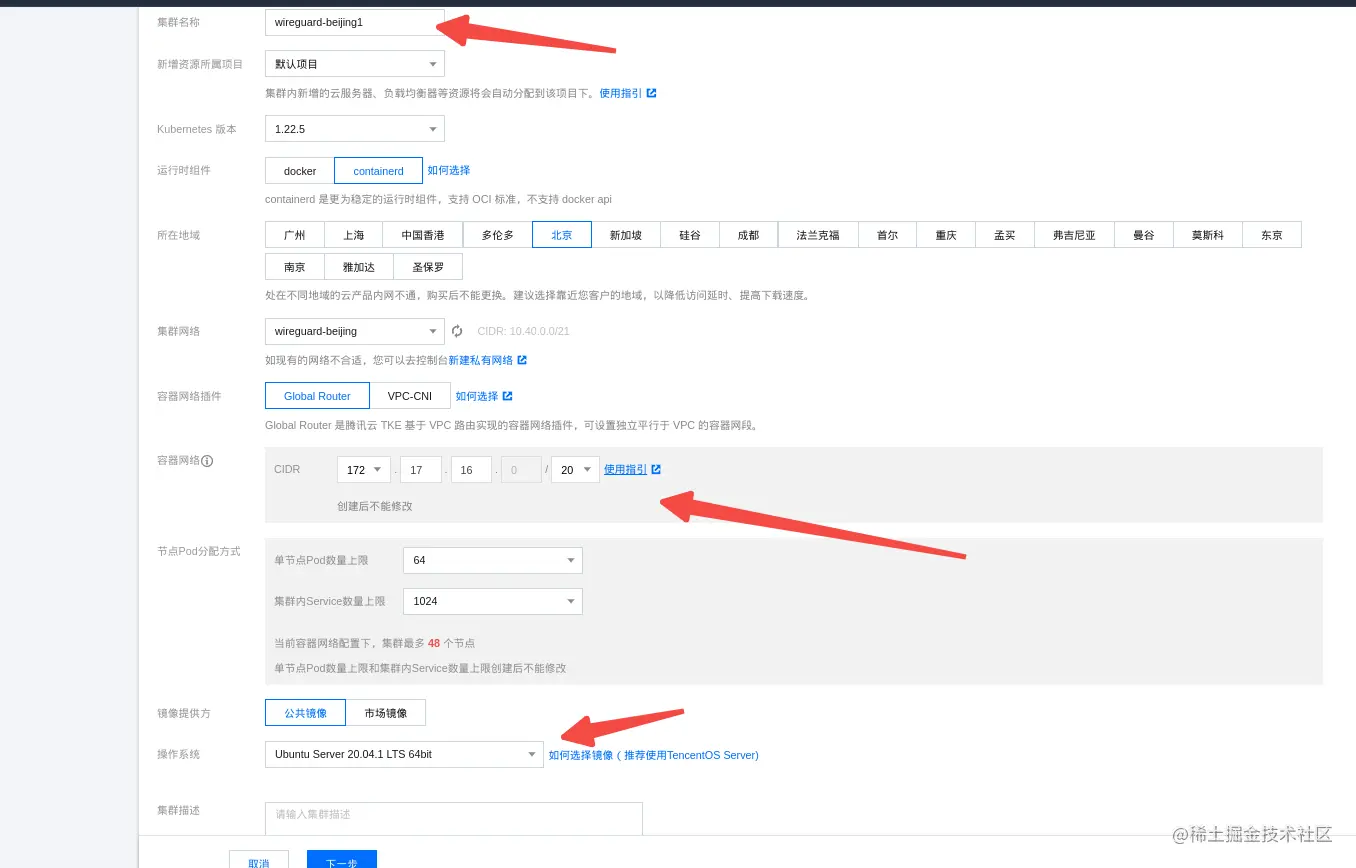Select the 上海 region

[x=354, y=235]
